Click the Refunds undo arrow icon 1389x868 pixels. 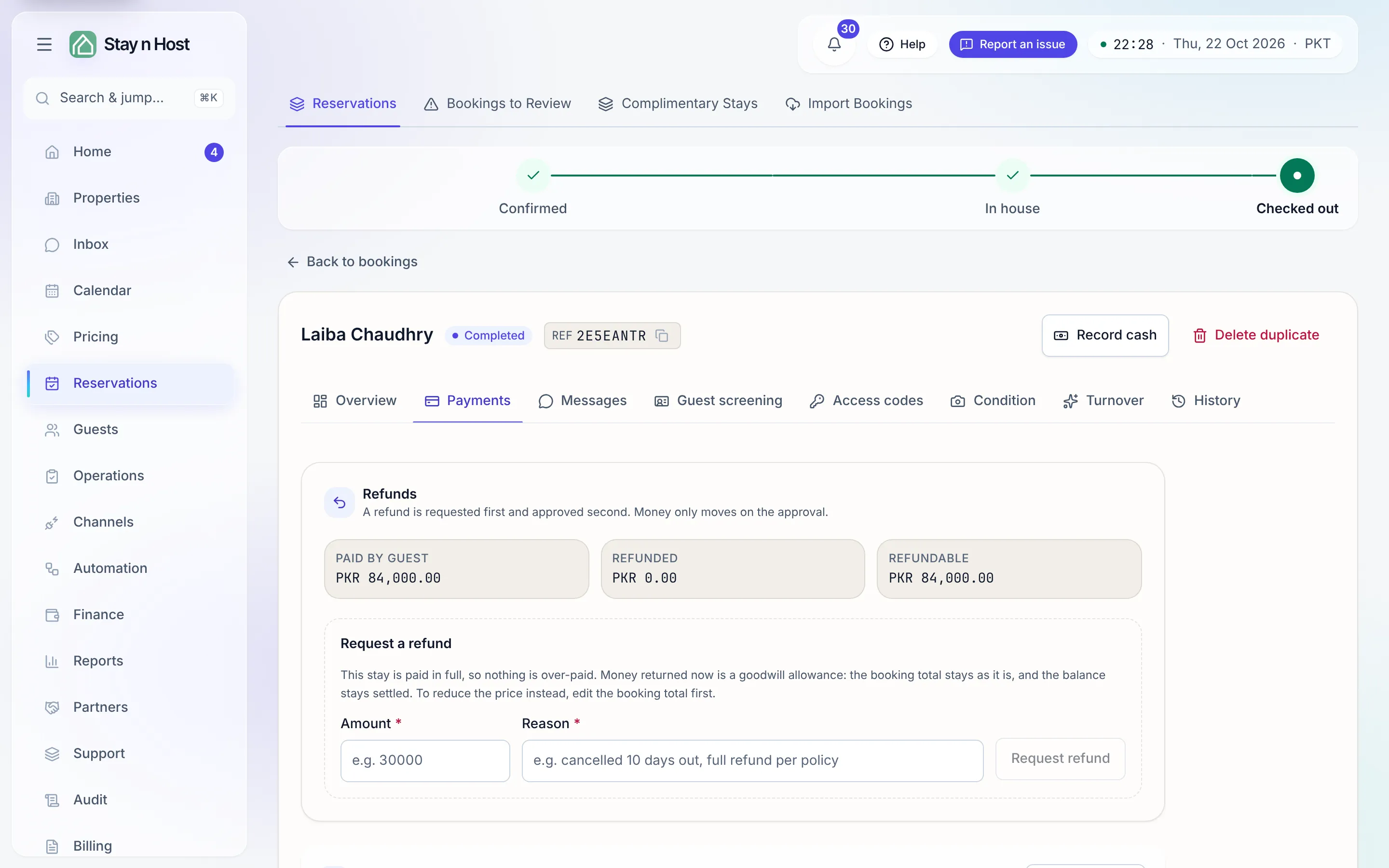tap(339, 502)
